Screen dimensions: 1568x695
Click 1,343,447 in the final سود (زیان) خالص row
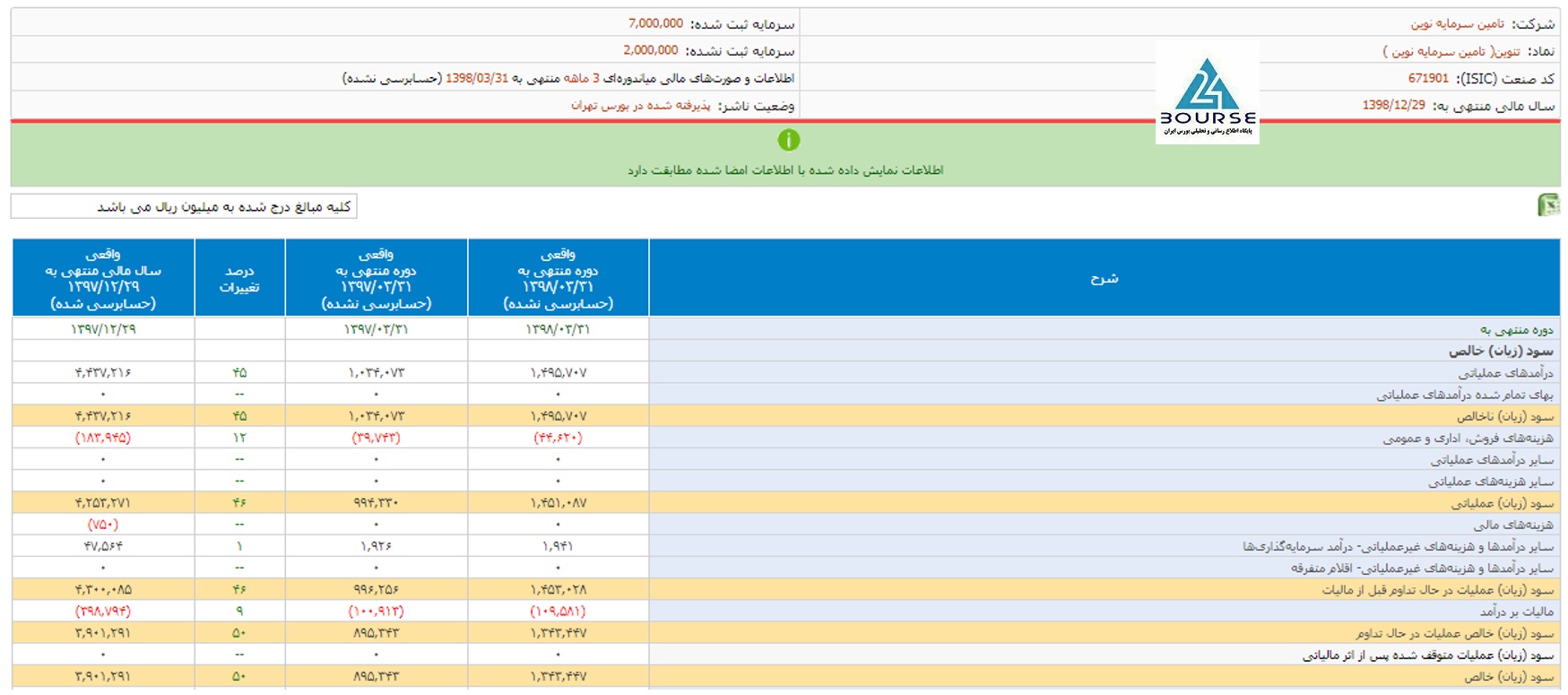click(x=558, y=677)
